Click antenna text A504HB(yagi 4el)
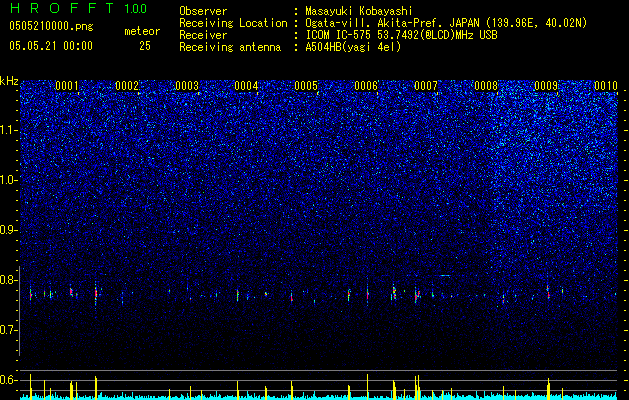The height and width of the screenshot is (400, 629). point(353,47)
